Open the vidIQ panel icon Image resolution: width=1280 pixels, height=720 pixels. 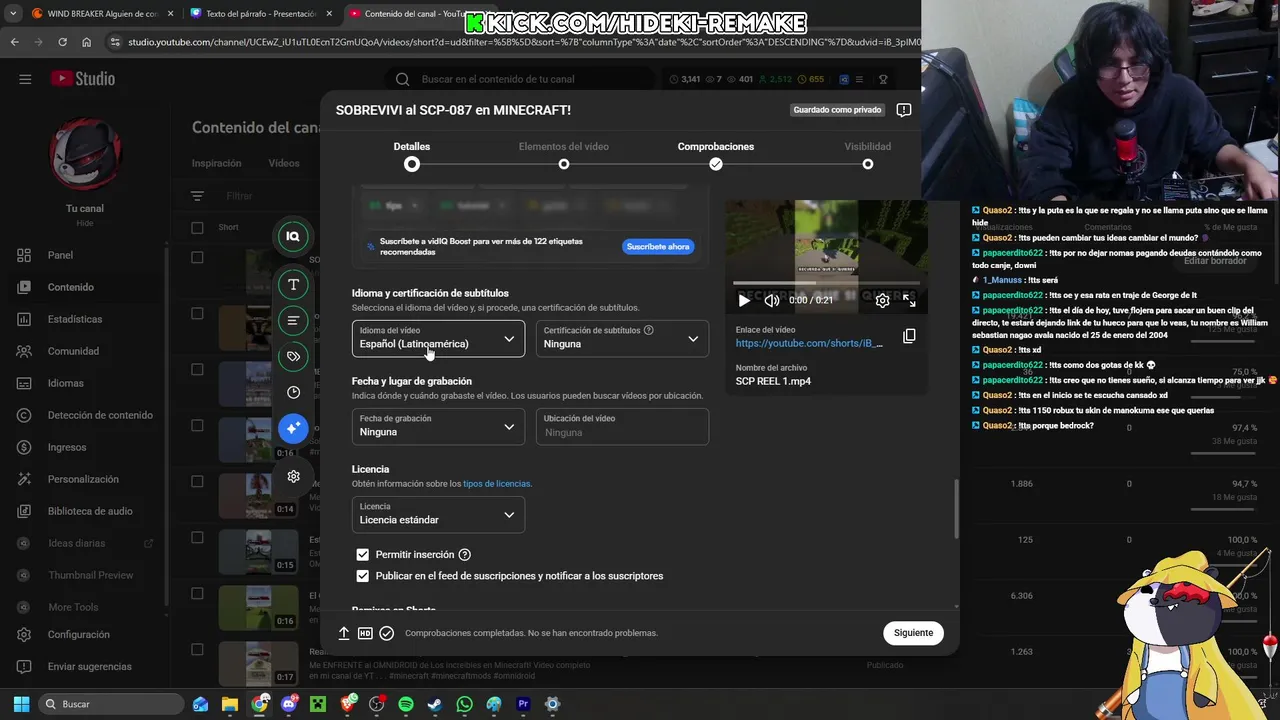point(293,236)
